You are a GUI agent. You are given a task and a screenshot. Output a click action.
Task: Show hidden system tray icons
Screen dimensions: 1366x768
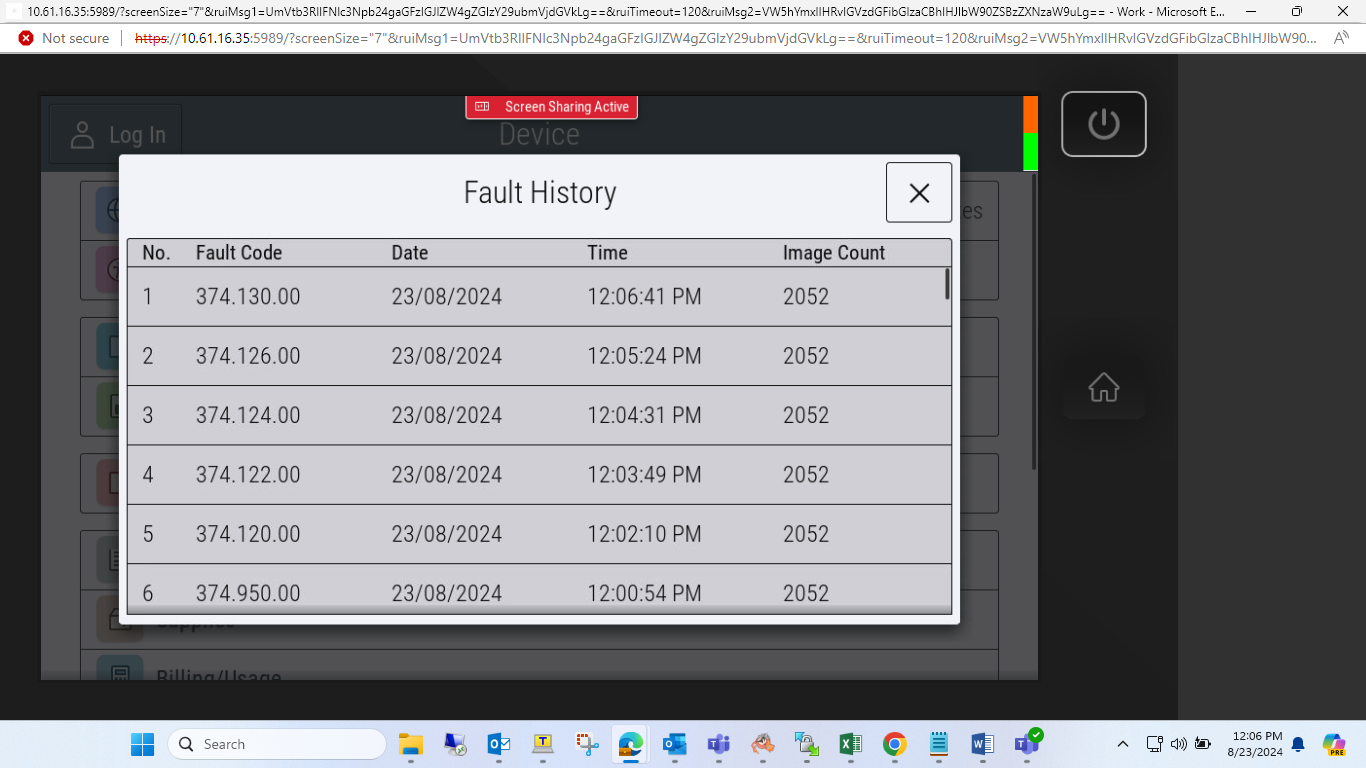1123,744
